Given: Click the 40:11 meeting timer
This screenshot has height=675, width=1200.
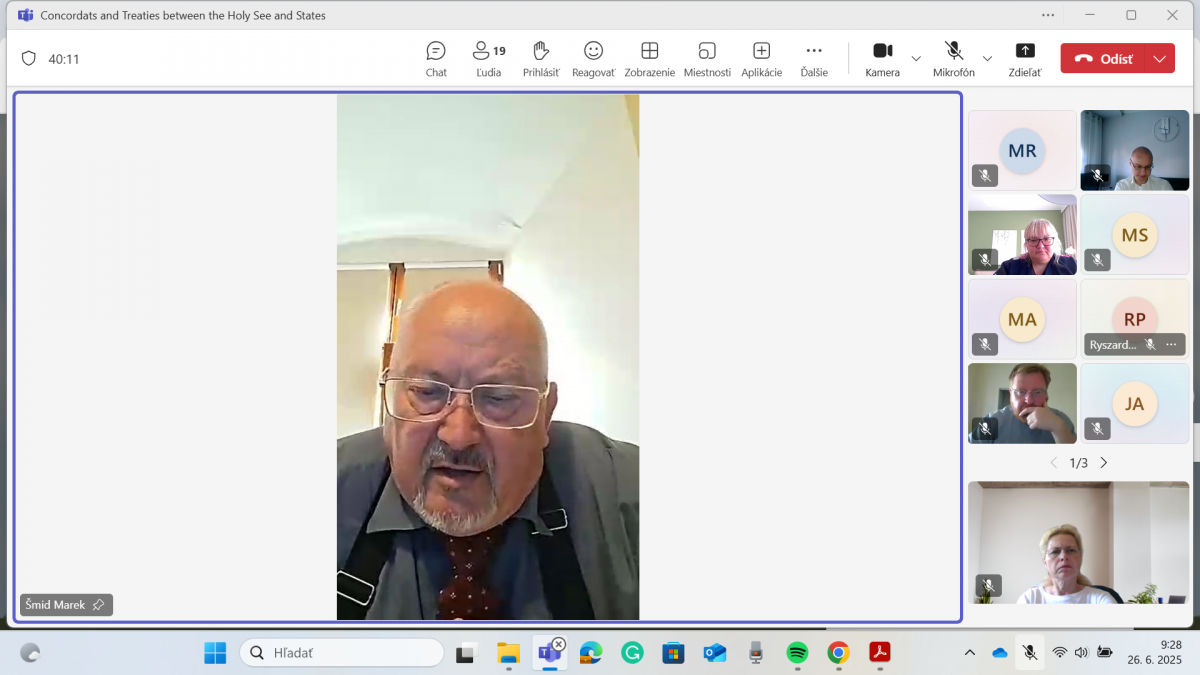Looking at the screenshot, I should tap(64, 59).
